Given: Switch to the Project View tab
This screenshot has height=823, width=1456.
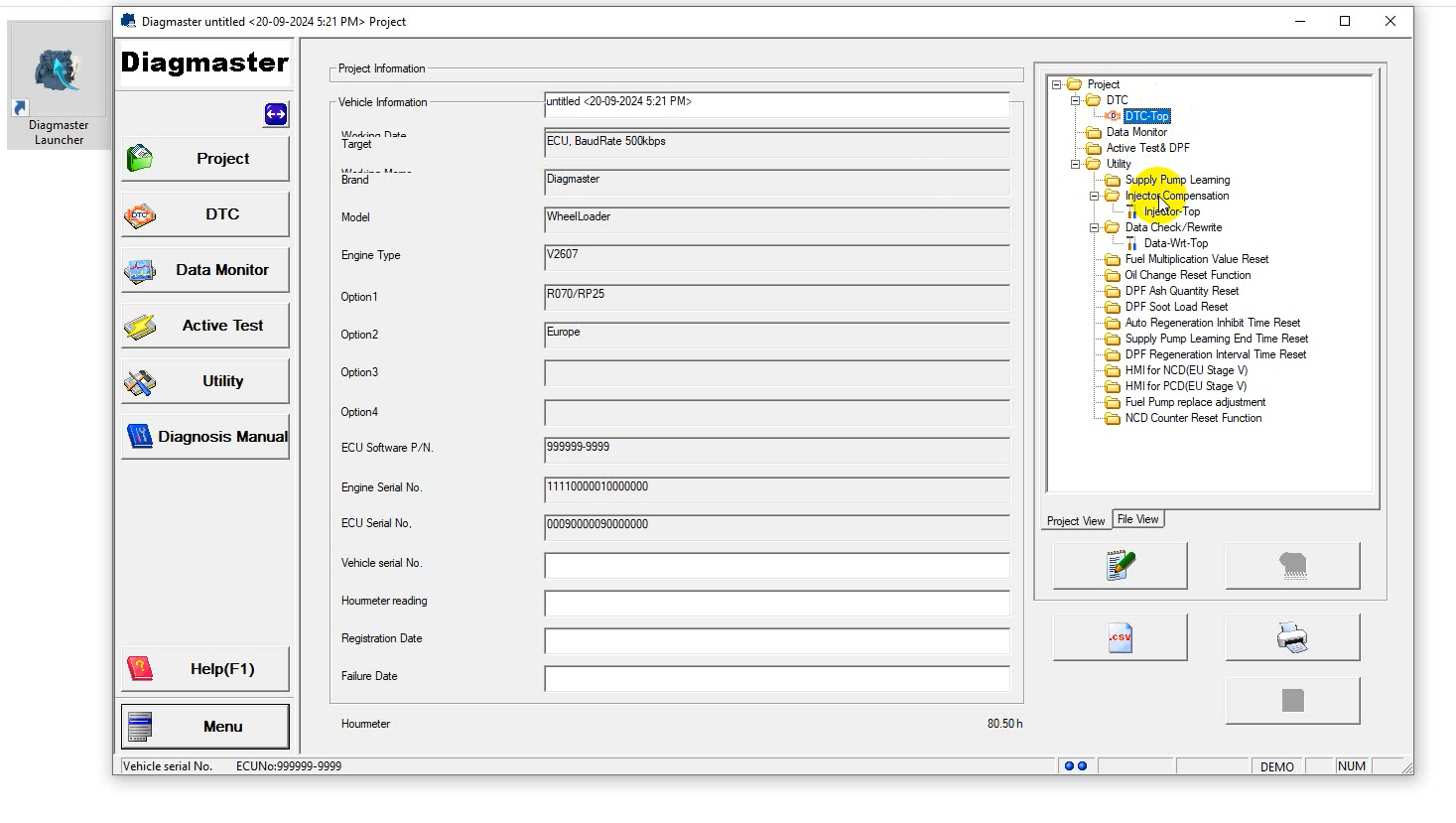Looking at the screenshot, I should point(1076,521).
